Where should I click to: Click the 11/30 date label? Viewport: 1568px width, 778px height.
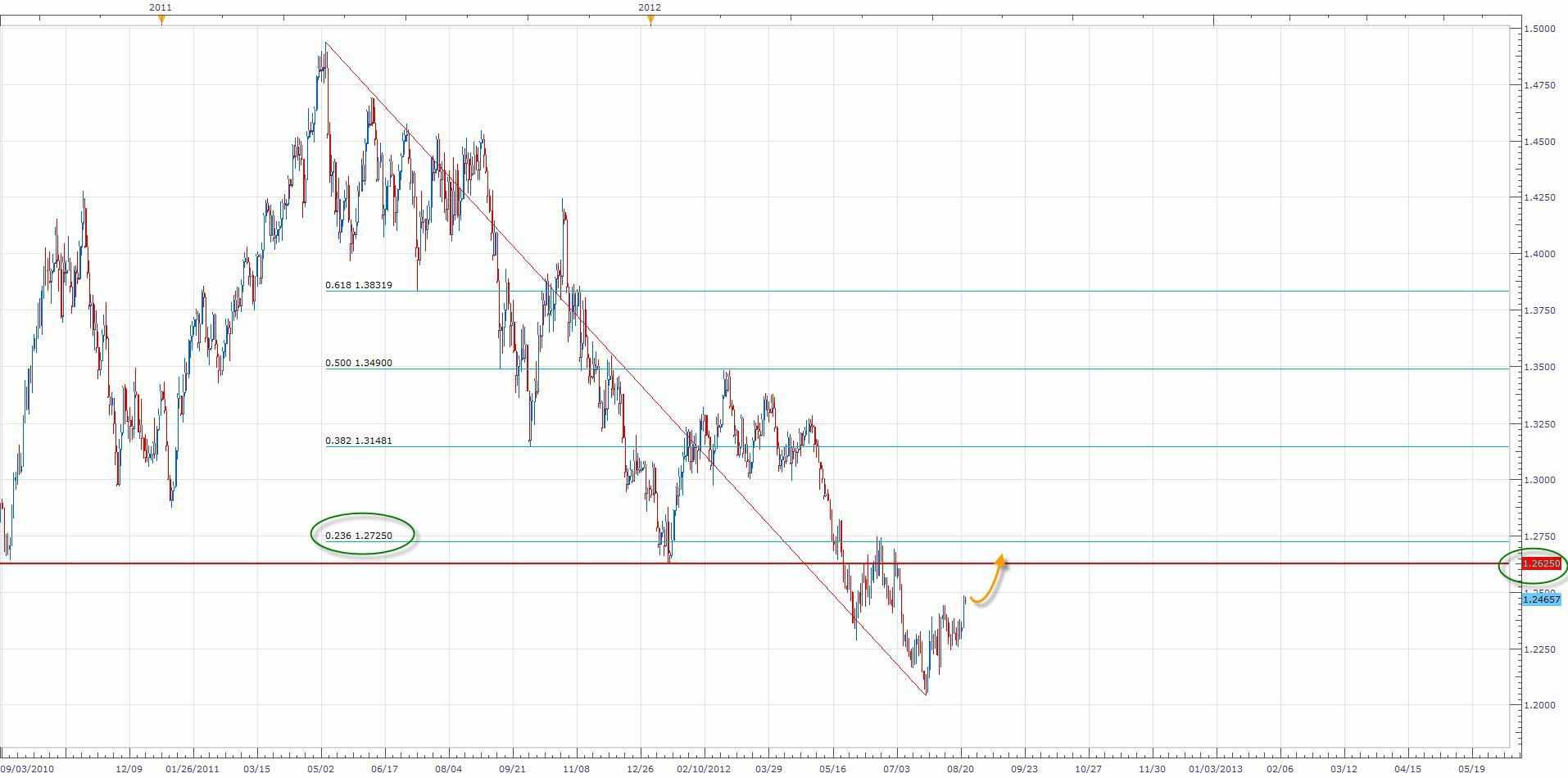coord(1153,769)
